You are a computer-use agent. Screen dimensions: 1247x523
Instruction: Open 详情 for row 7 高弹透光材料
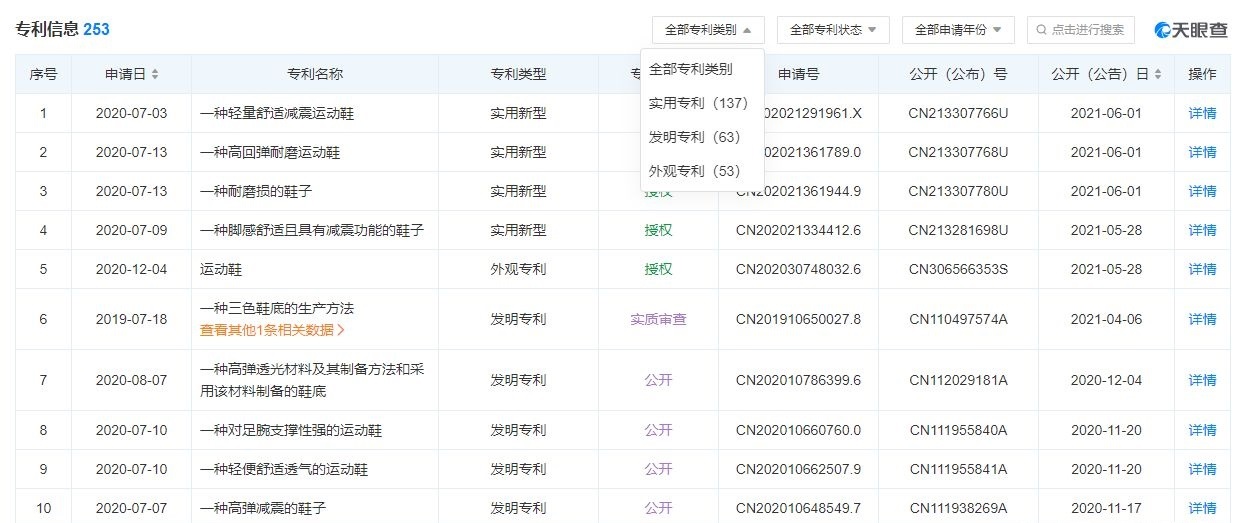click(x=1202, y=380)
